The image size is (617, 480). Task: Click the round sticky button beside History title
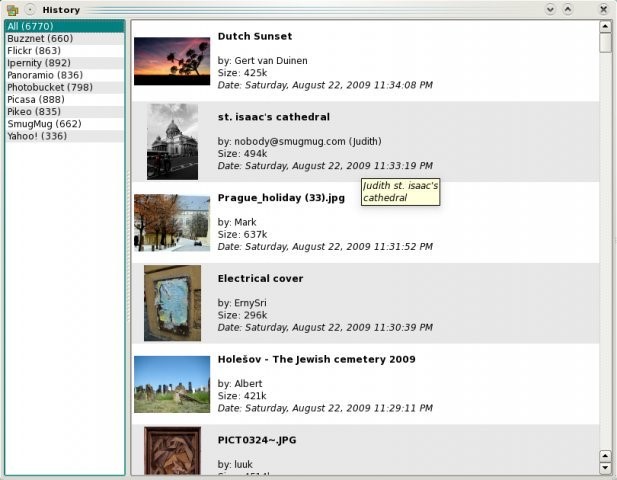coord(30,9)
